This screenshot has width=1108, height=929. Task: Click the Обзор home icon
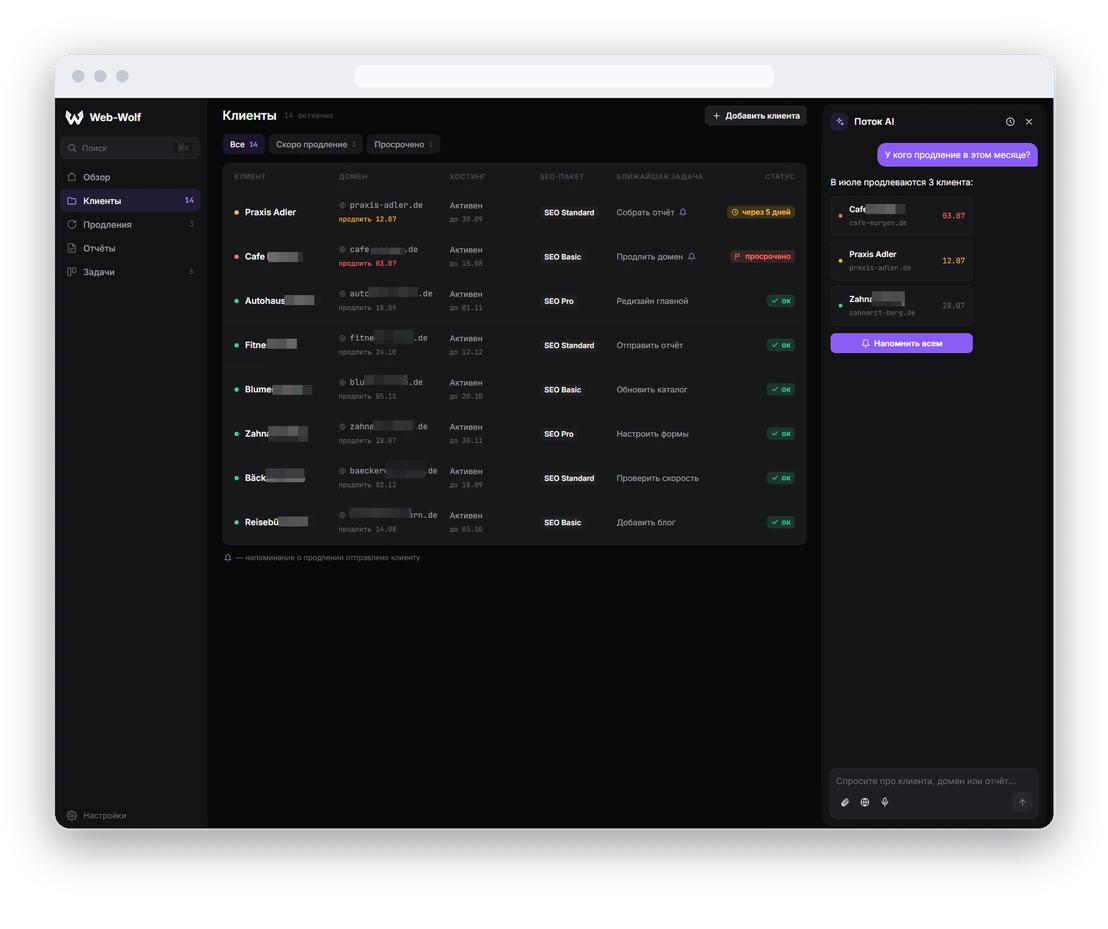pos(71,177)
